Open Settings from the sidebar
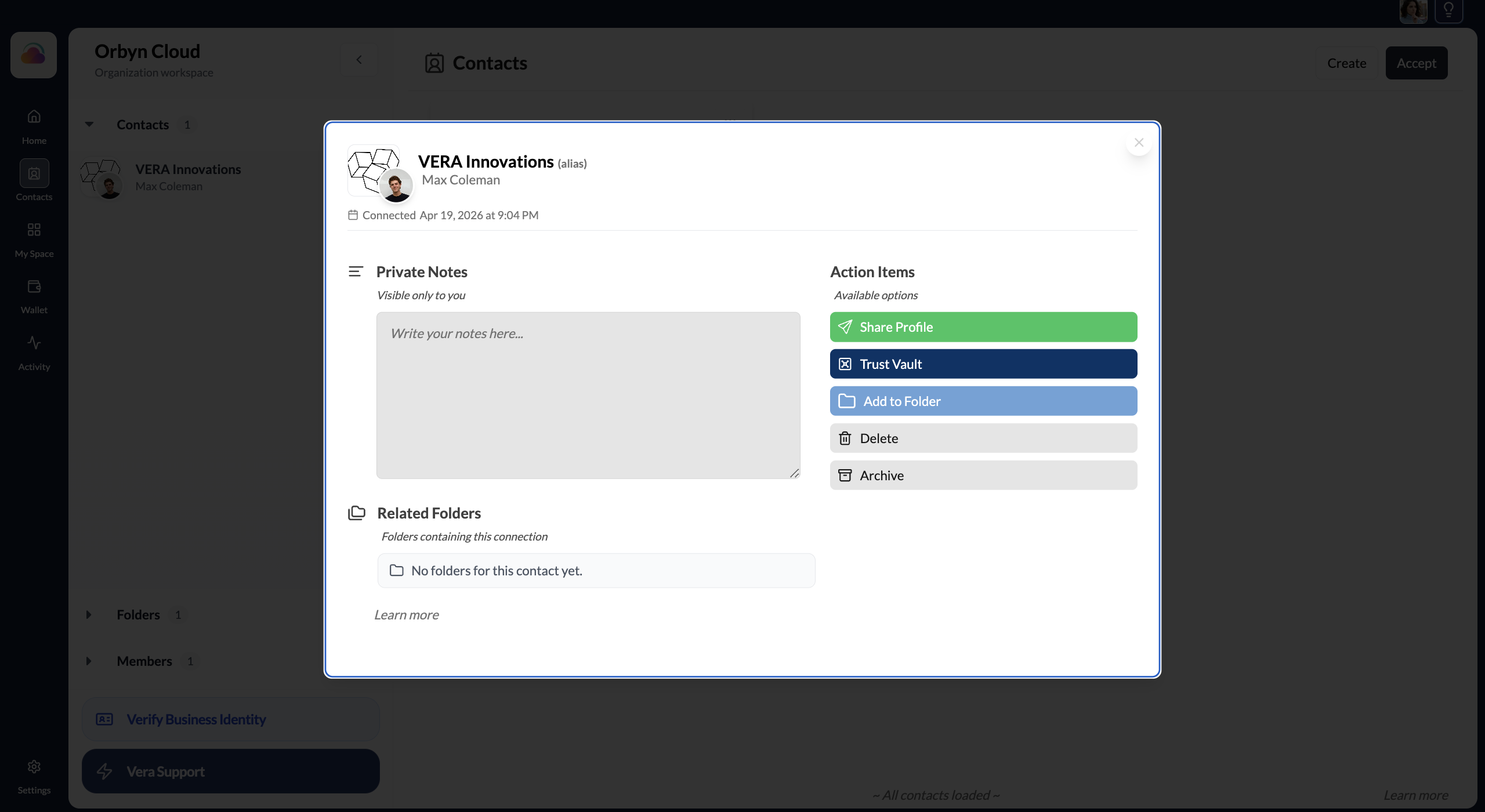Viewport: 1485px width, 812px height. [x=33, y=774]
